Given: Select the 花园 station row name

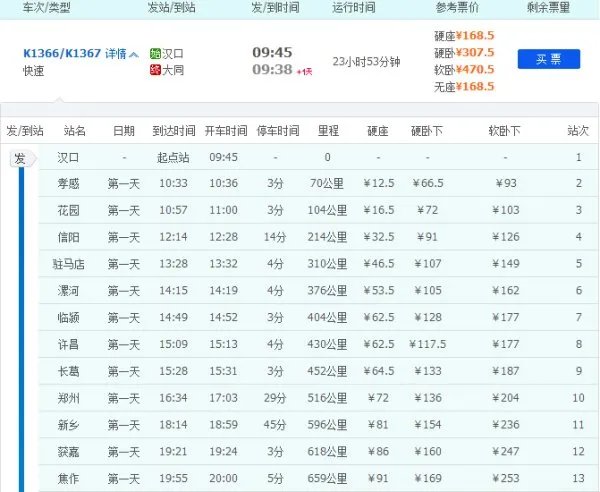Looking at the screenshot, I should (x=68, y=210).
